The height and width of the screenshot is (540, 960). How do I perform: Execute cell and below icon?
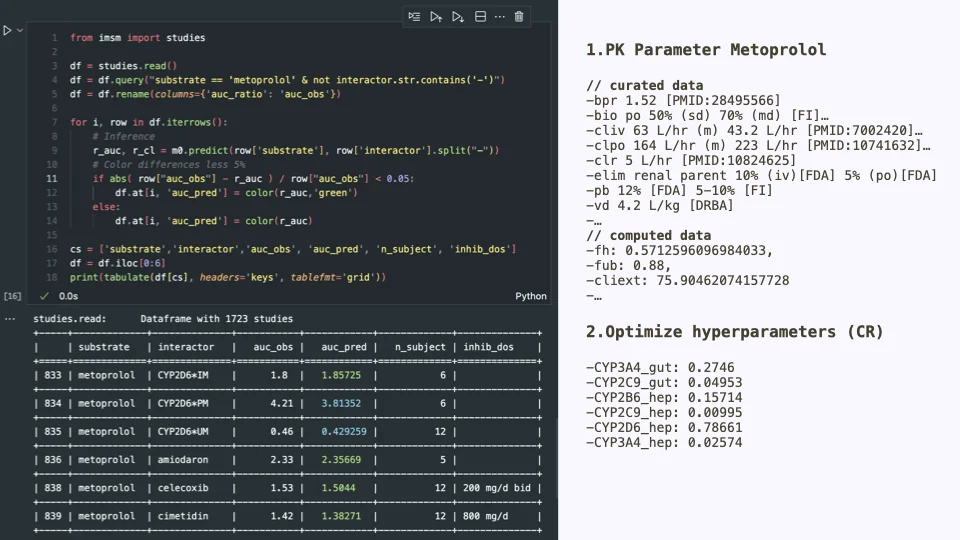(457, 17)
